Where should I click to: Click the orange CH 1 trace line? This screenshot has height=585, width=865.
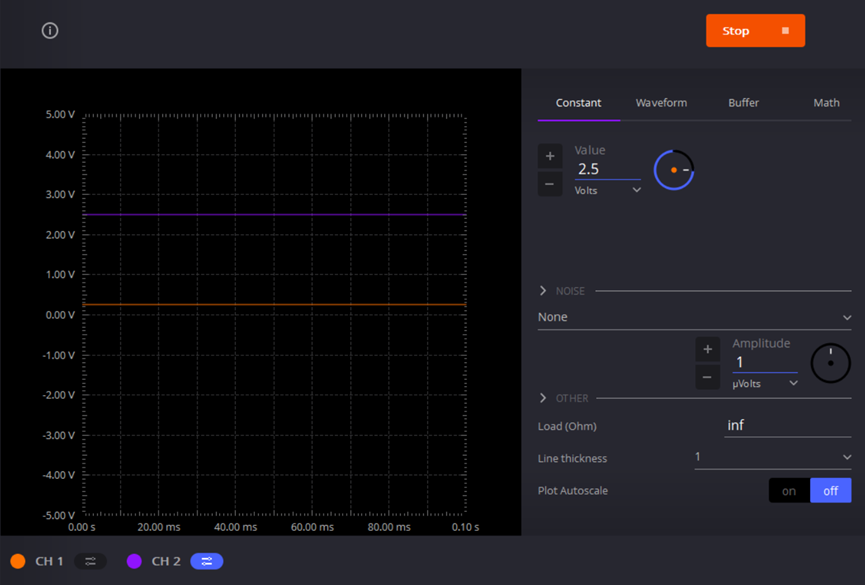pyautogui.click(x=274, y=305)
